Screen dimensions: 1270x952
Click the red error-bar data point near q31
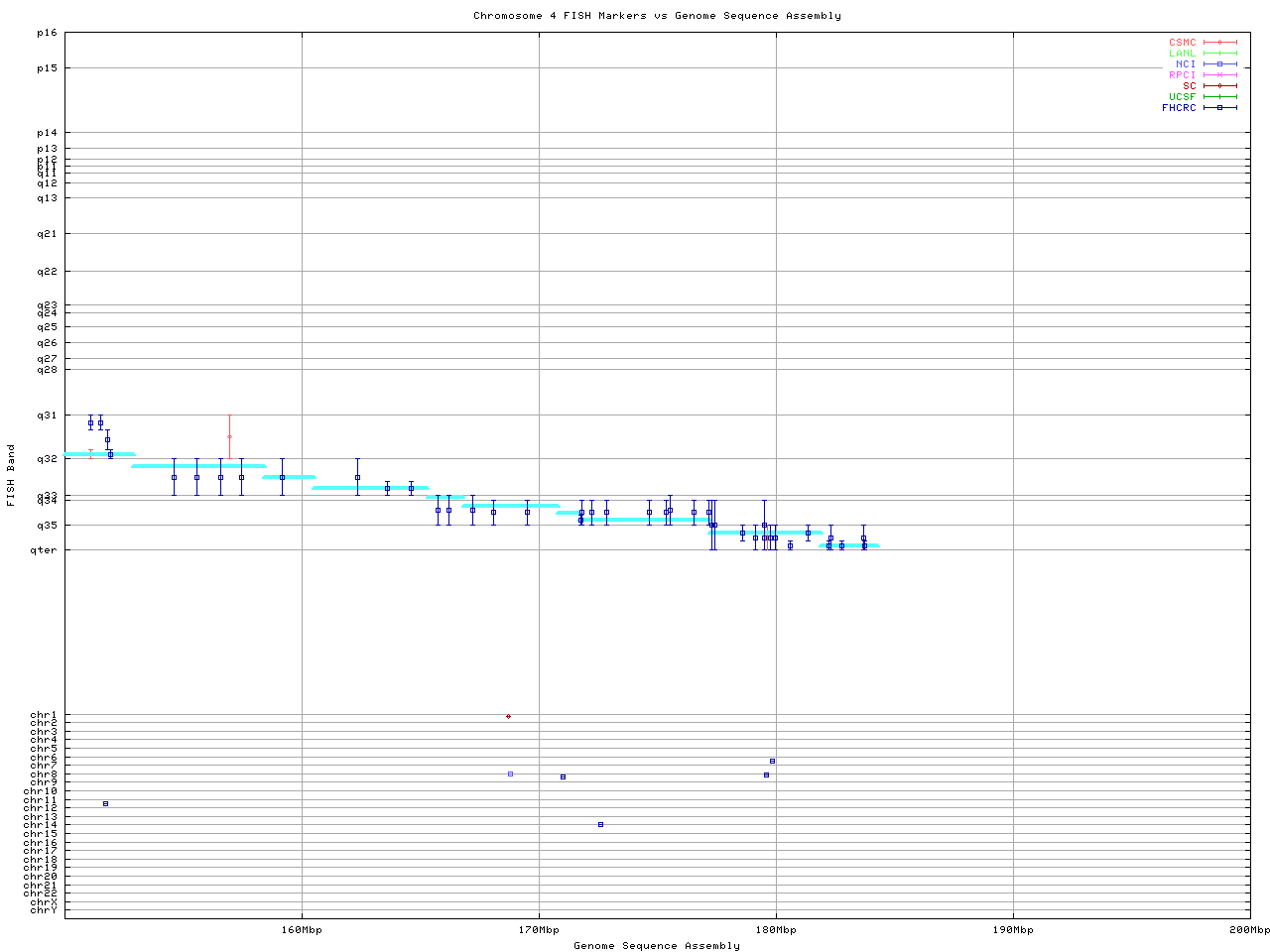(229, 436)
